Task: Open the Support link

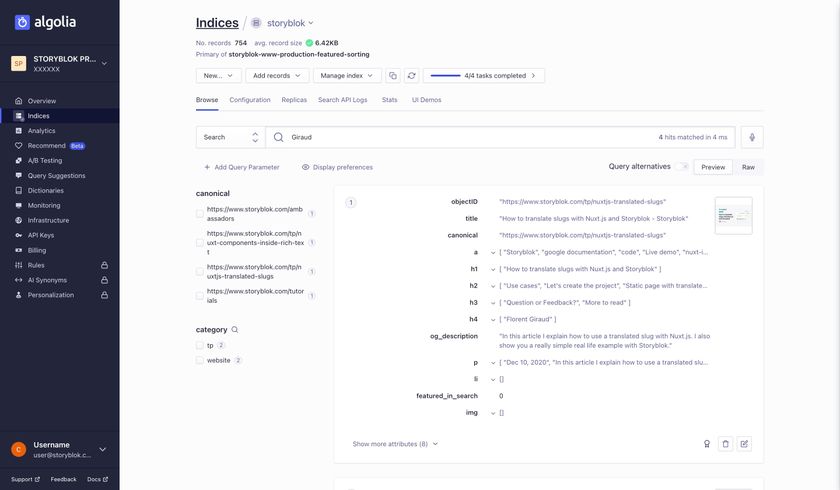Action: [x=25, y=479]
